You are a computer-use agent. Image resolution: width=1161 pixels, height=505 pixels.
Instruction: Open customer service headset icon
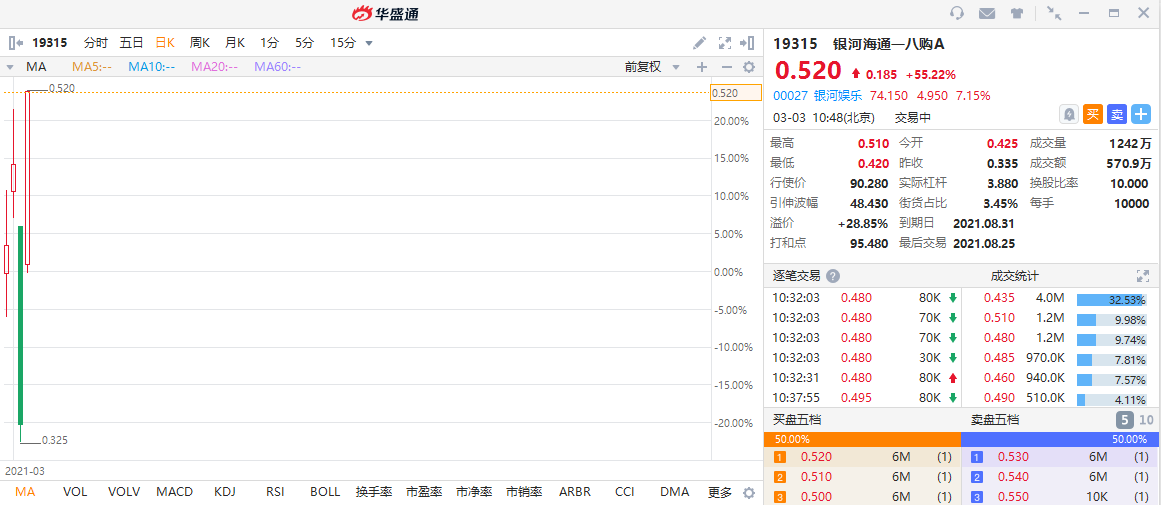pyautogui.click(x=957, y=13)
